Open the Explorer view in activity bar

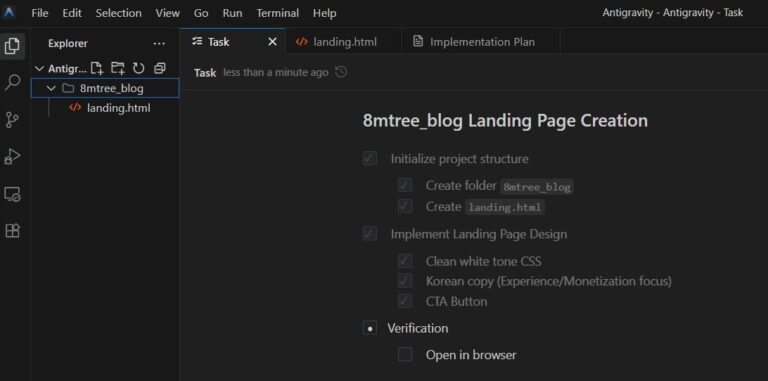[12, 46]
